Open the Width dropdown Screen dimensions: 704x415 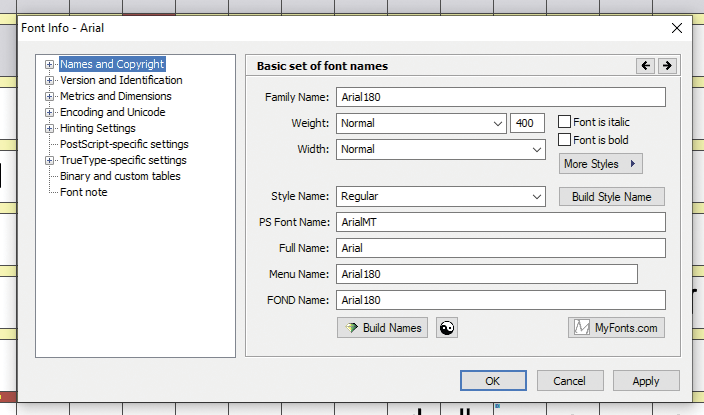pos(441,149)
